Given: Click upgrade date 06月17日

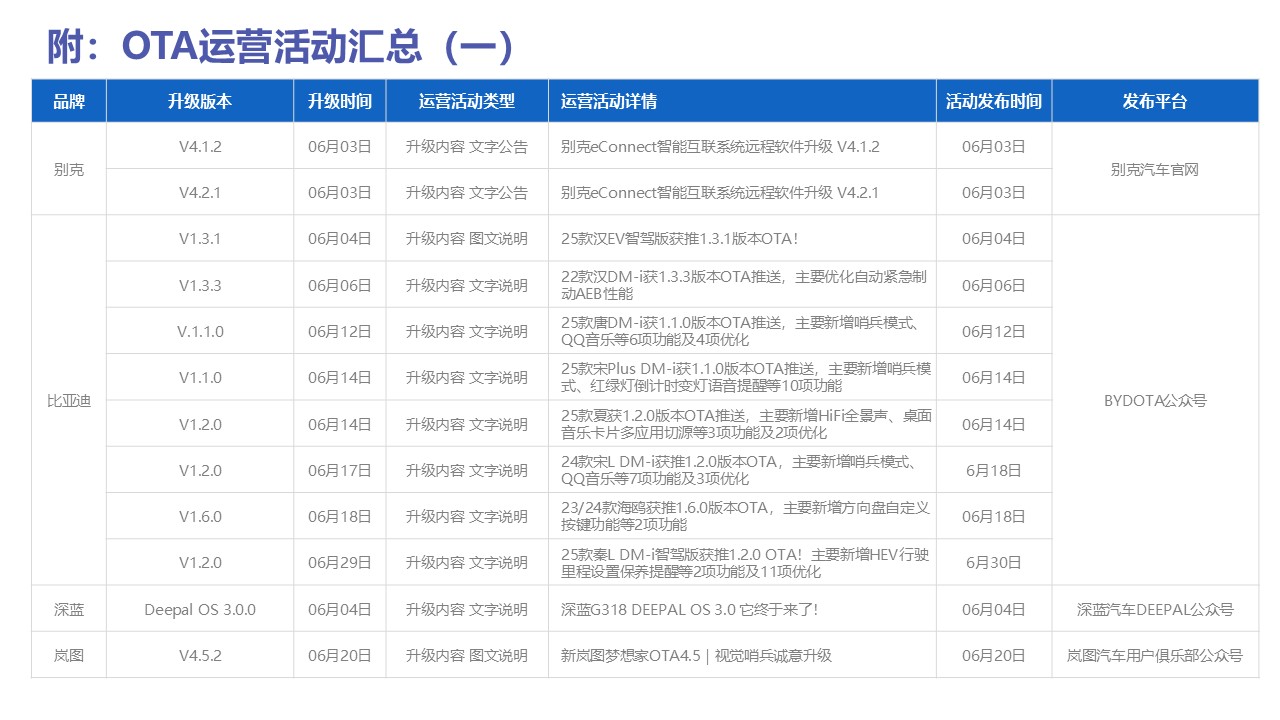Looking at the screenshot, I should pos(340,470).
